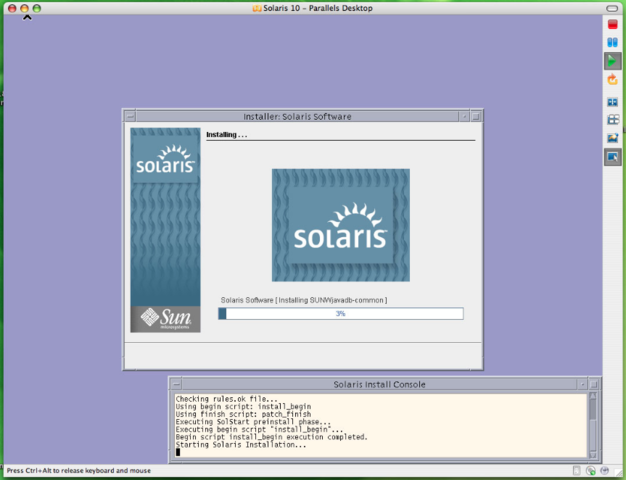Click "Executing SolStart preinstall phase..." console line
The image size is (626, 480).
coord(253,422)
